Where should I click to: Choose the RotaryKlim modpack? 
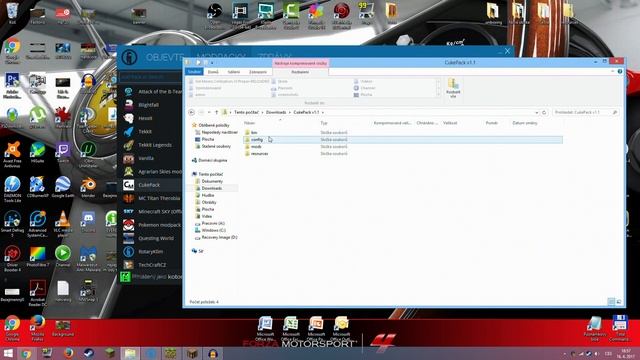click(x=150, y=252)
